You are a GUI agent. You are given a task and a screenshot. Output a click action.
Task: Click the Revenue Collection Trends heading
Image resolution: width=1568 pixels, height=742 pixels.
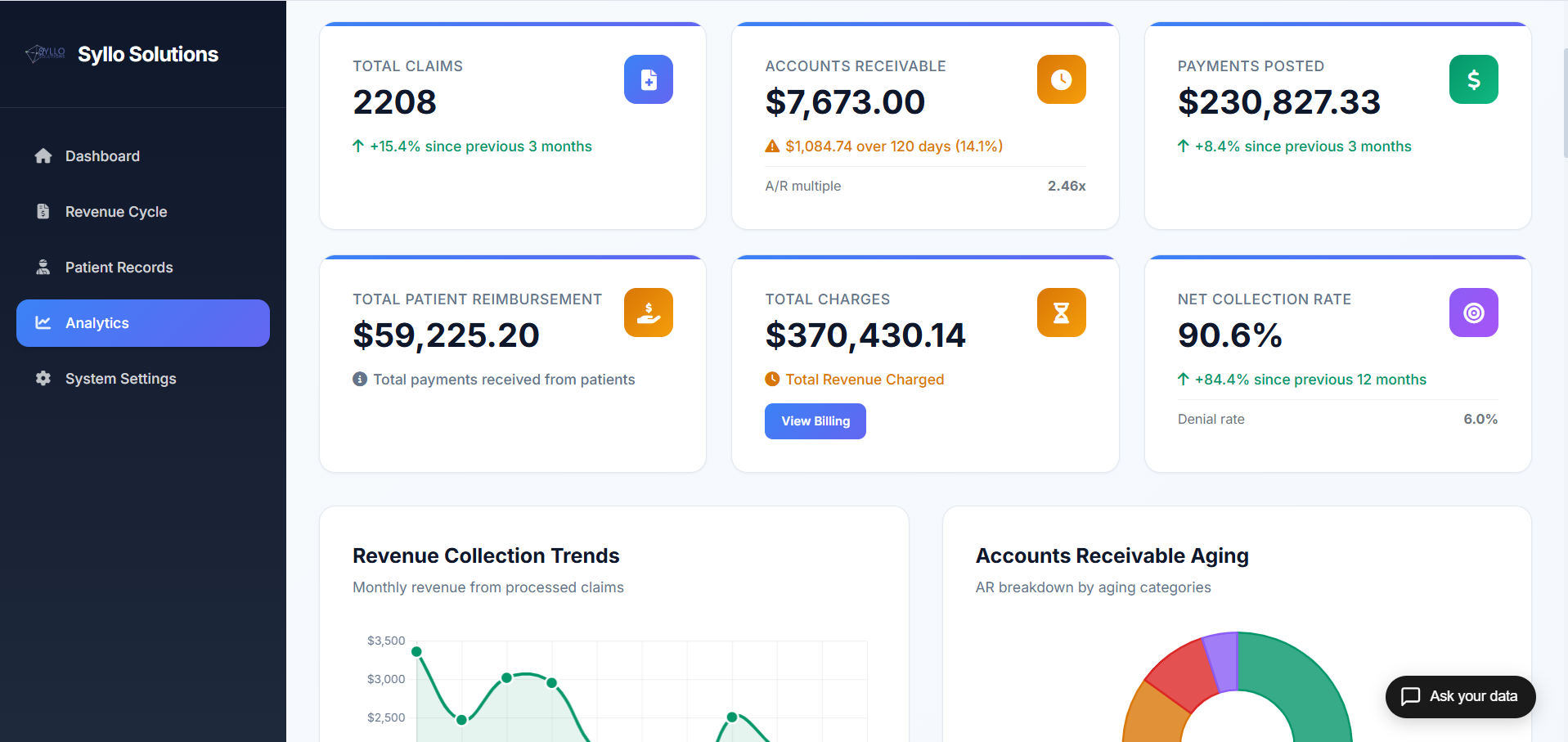[x=486, y=555]
